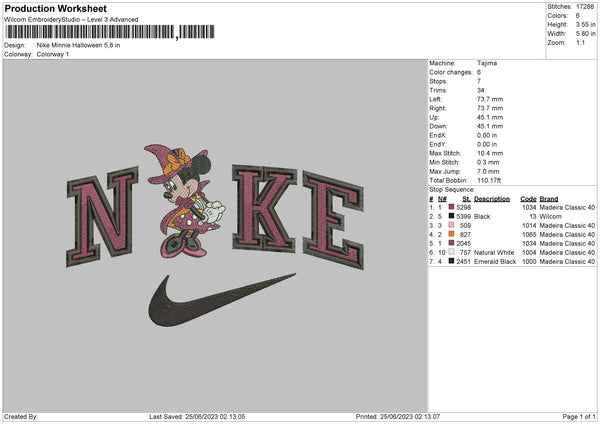Click the Code column header

528,199
